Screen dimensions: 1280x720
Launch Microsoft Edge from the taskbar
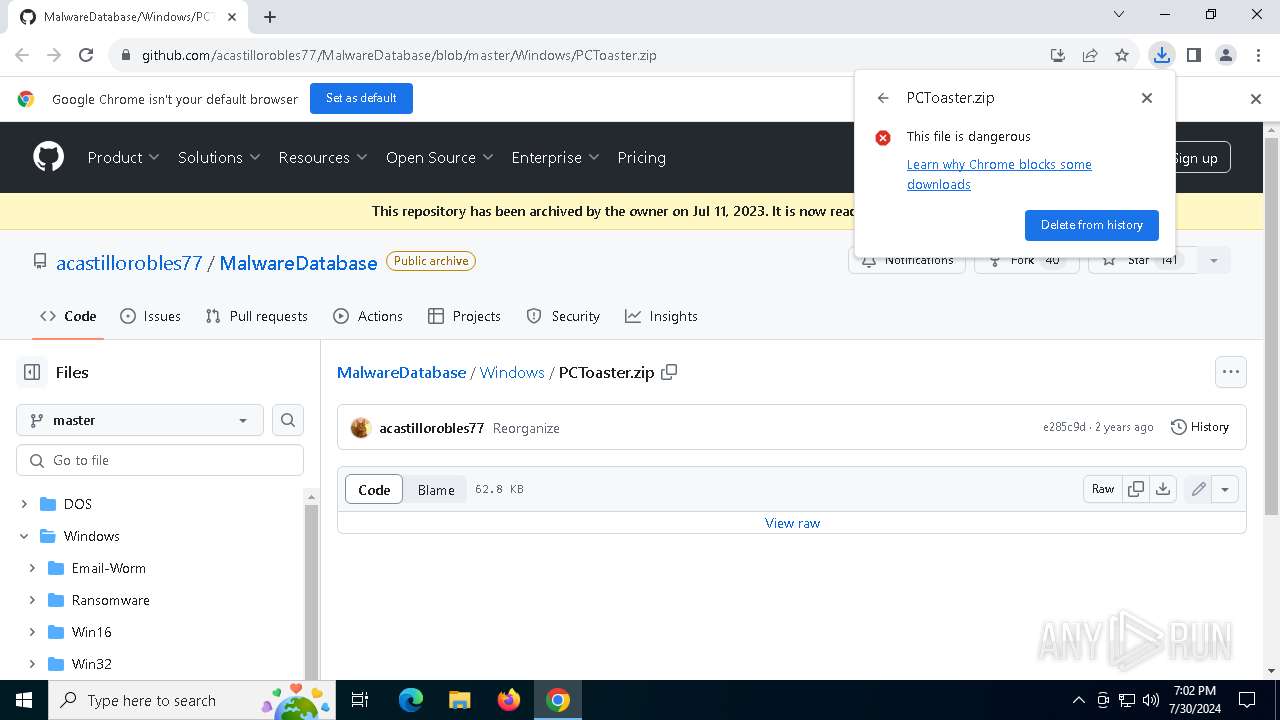tap(411, 700)
